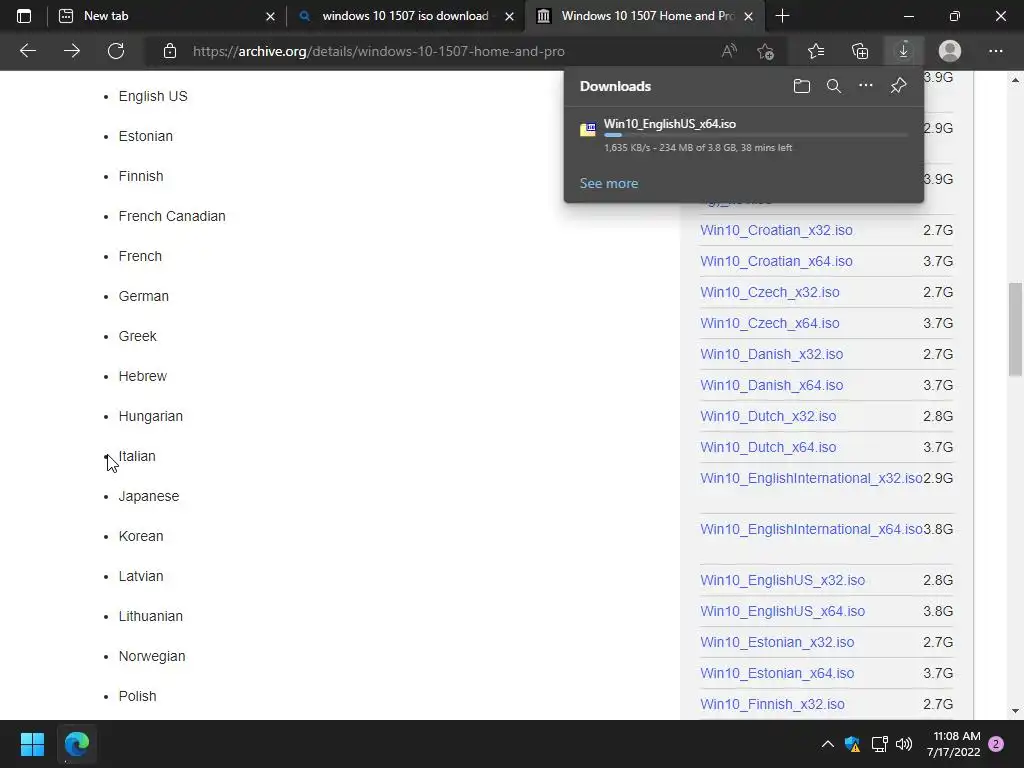Download Win10_Danish_x32.iso
This screenshot has width=1024, height=768.
[x=771, y=354]
